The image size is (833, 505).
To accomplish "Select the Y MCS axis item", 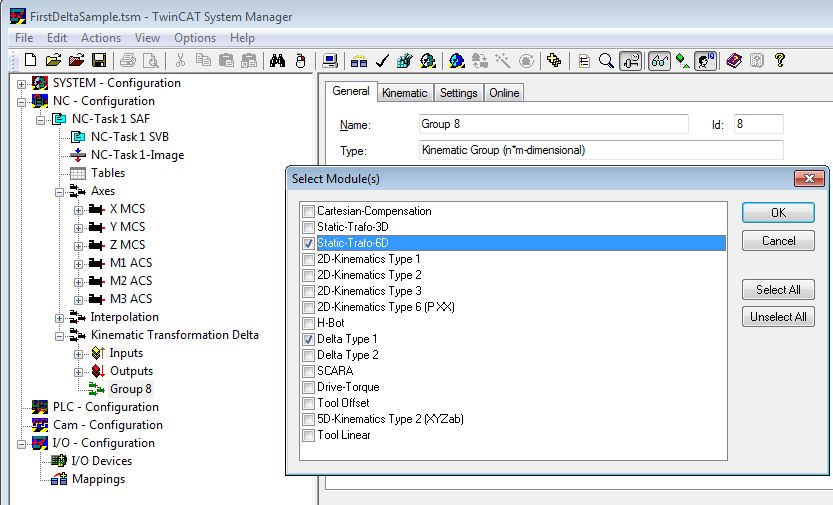I will click(127, 227).
